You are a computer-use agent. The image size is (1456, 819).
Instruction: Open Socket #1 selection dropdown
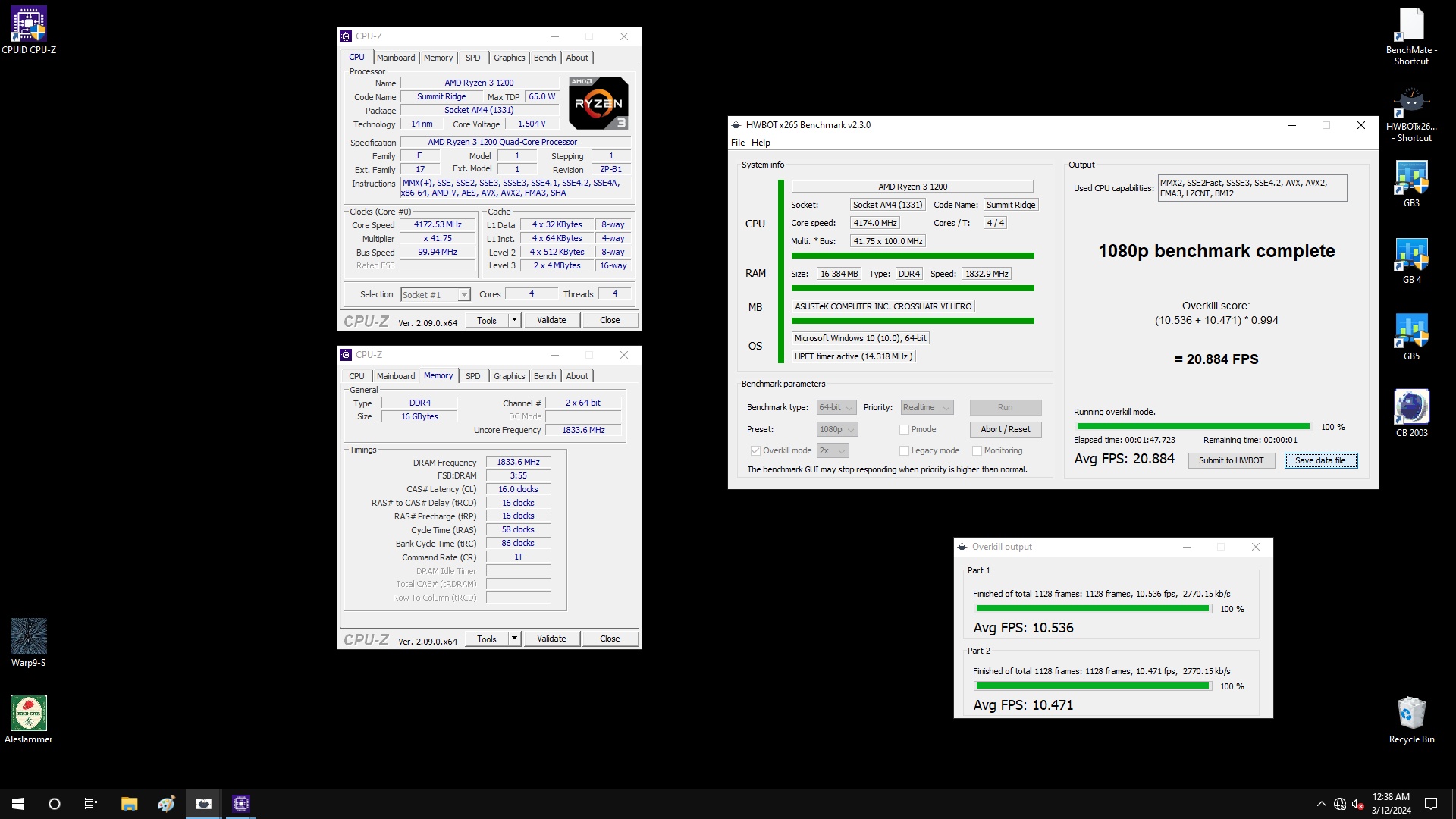[x=435, y=294]
